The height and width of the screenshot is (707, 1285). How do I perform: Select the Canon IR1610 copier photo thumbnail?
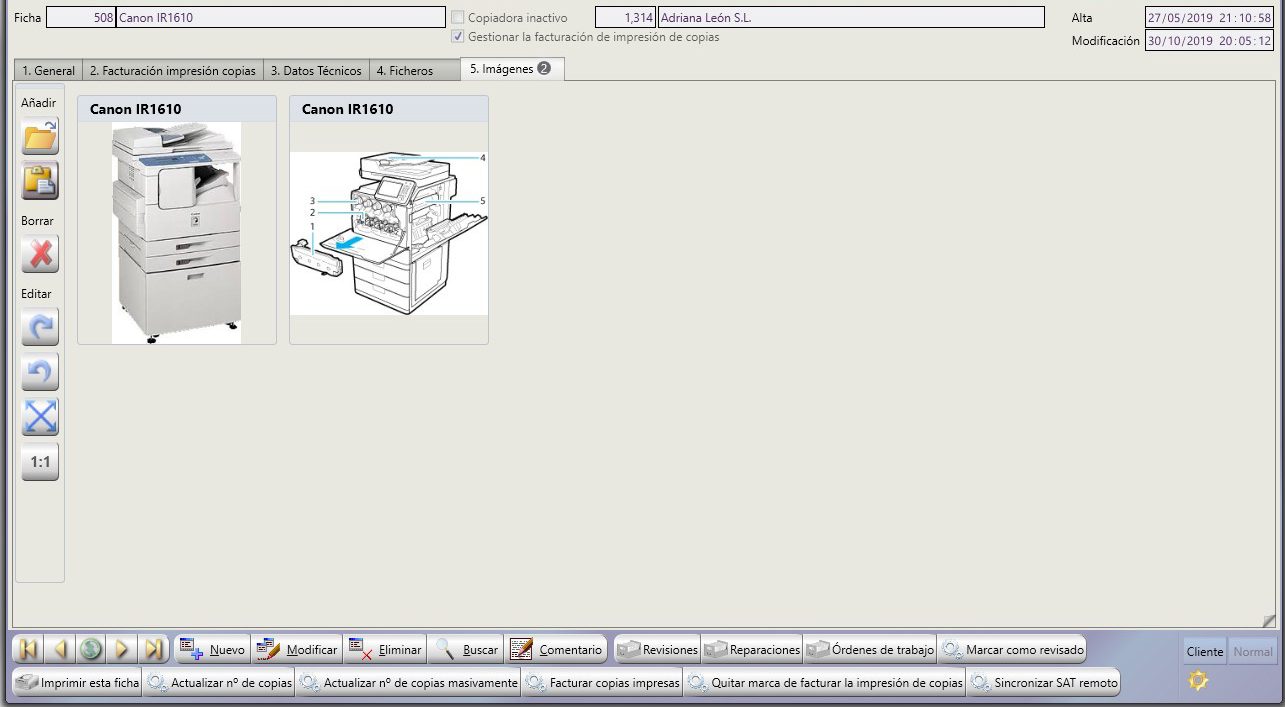pos(176,233)
